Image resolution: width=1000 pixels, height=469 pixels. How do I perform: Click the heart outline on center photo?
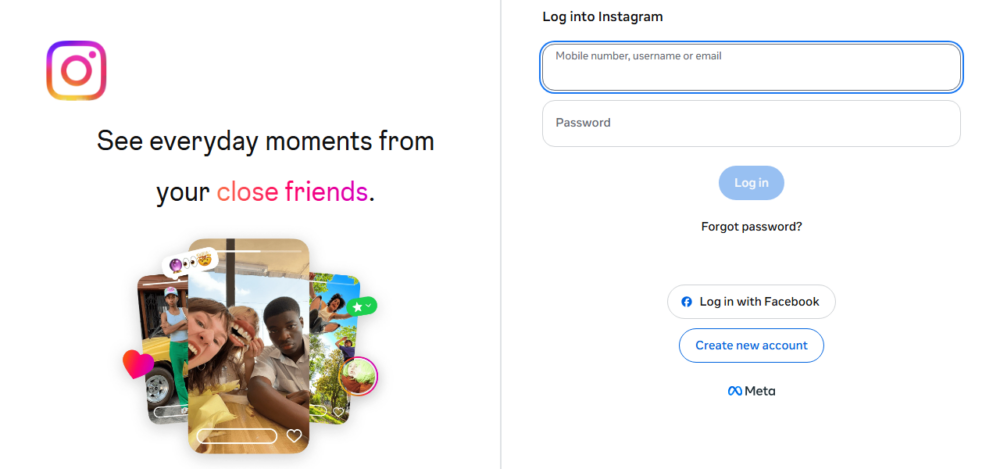[294, 436]
